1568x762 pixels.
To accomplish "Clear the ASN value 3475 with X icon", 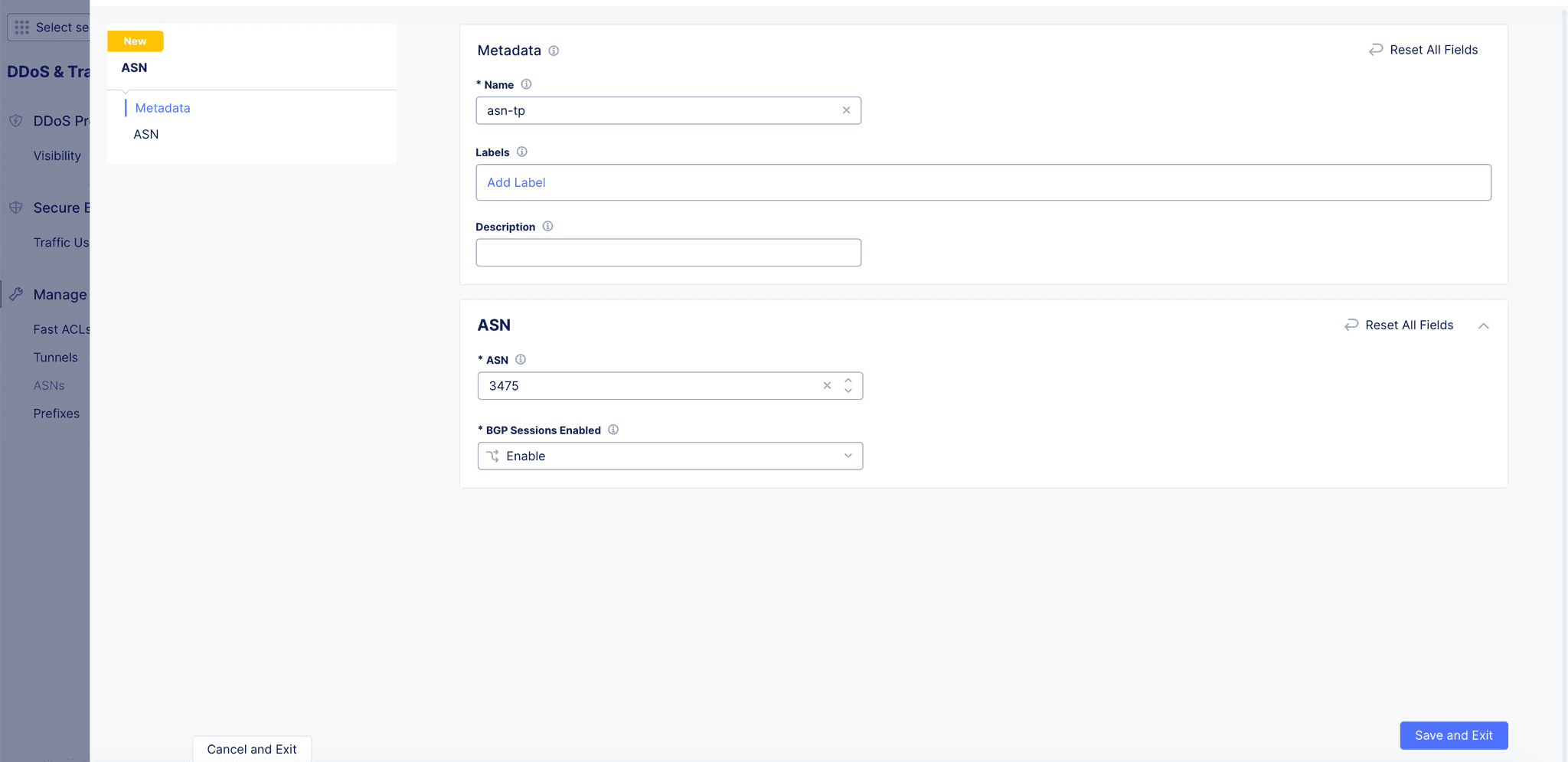I will [x=827, y=385].
